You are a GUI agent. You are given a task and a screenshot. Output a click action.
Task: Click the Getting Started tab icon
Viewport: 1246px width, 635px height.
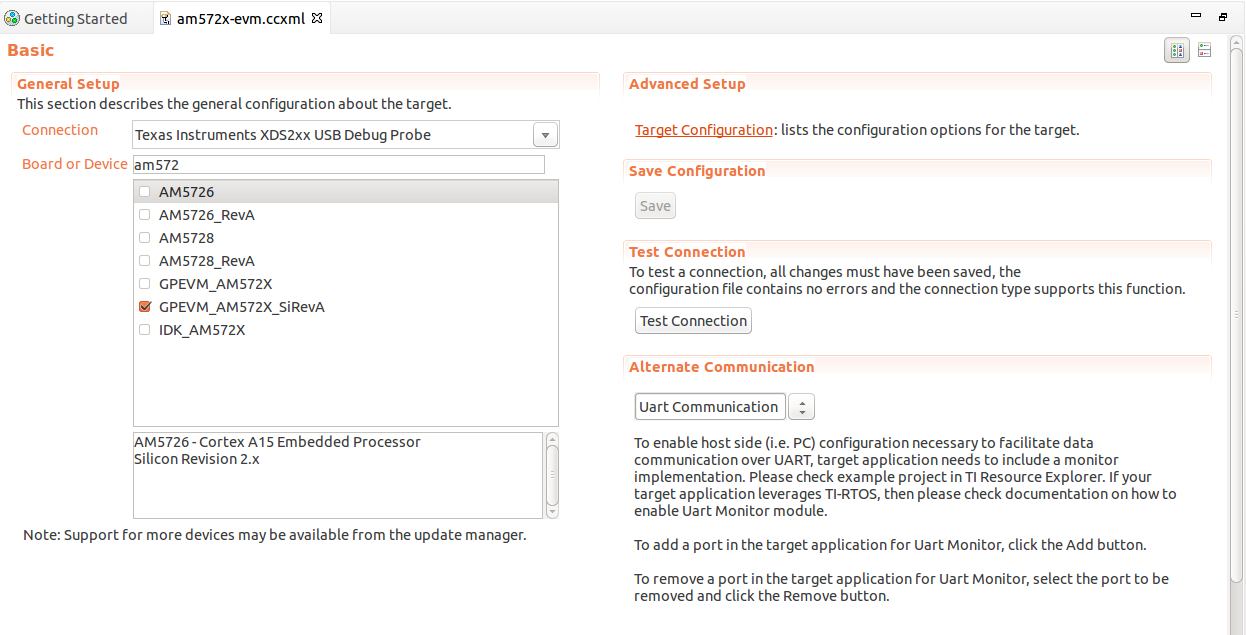point(12,18)
